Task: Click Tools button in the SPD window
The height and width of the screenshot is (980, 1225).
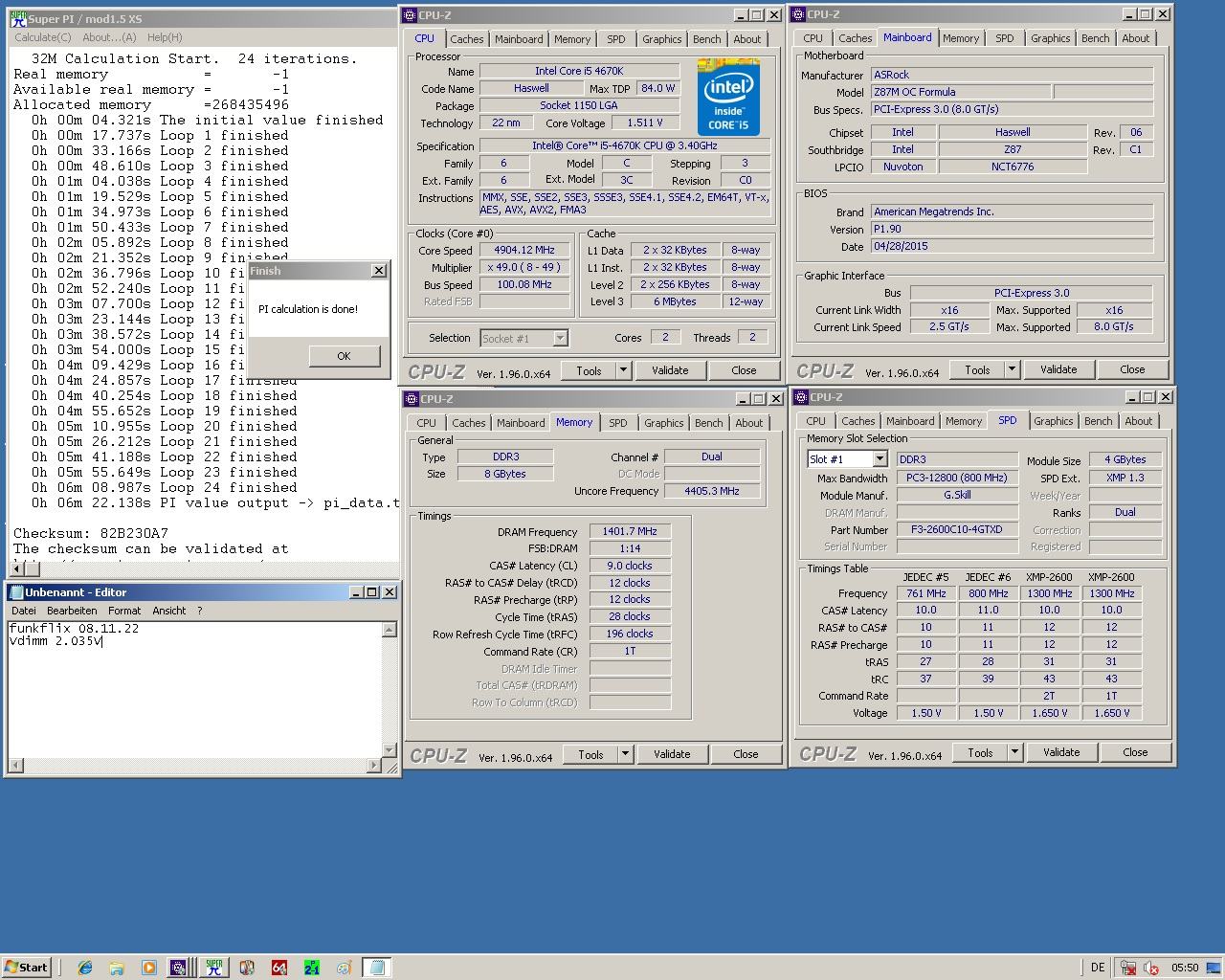Action: coord(980,753)
